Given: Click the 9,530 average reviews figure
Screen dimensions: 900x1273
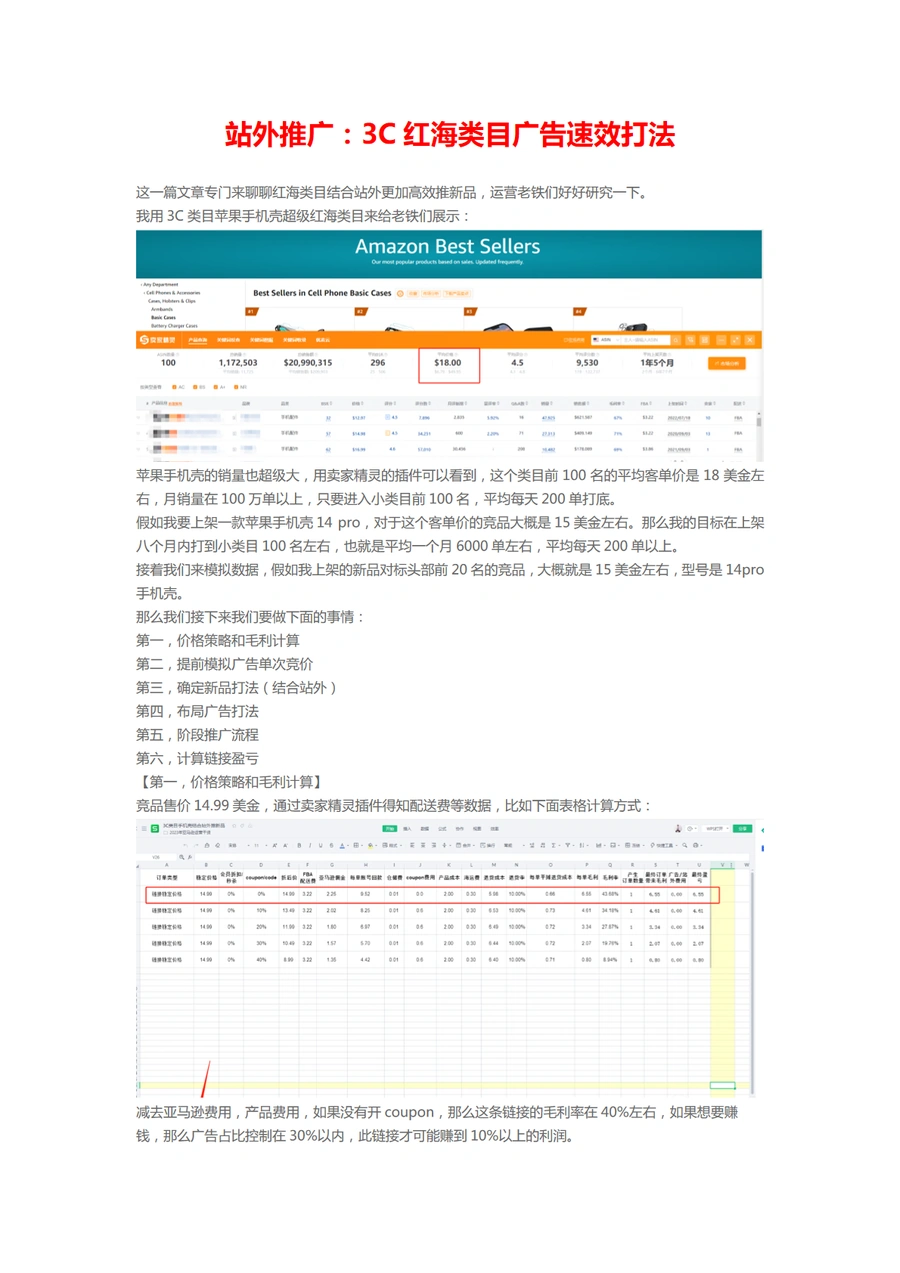Looking at the screenshot, I should 587,363.
